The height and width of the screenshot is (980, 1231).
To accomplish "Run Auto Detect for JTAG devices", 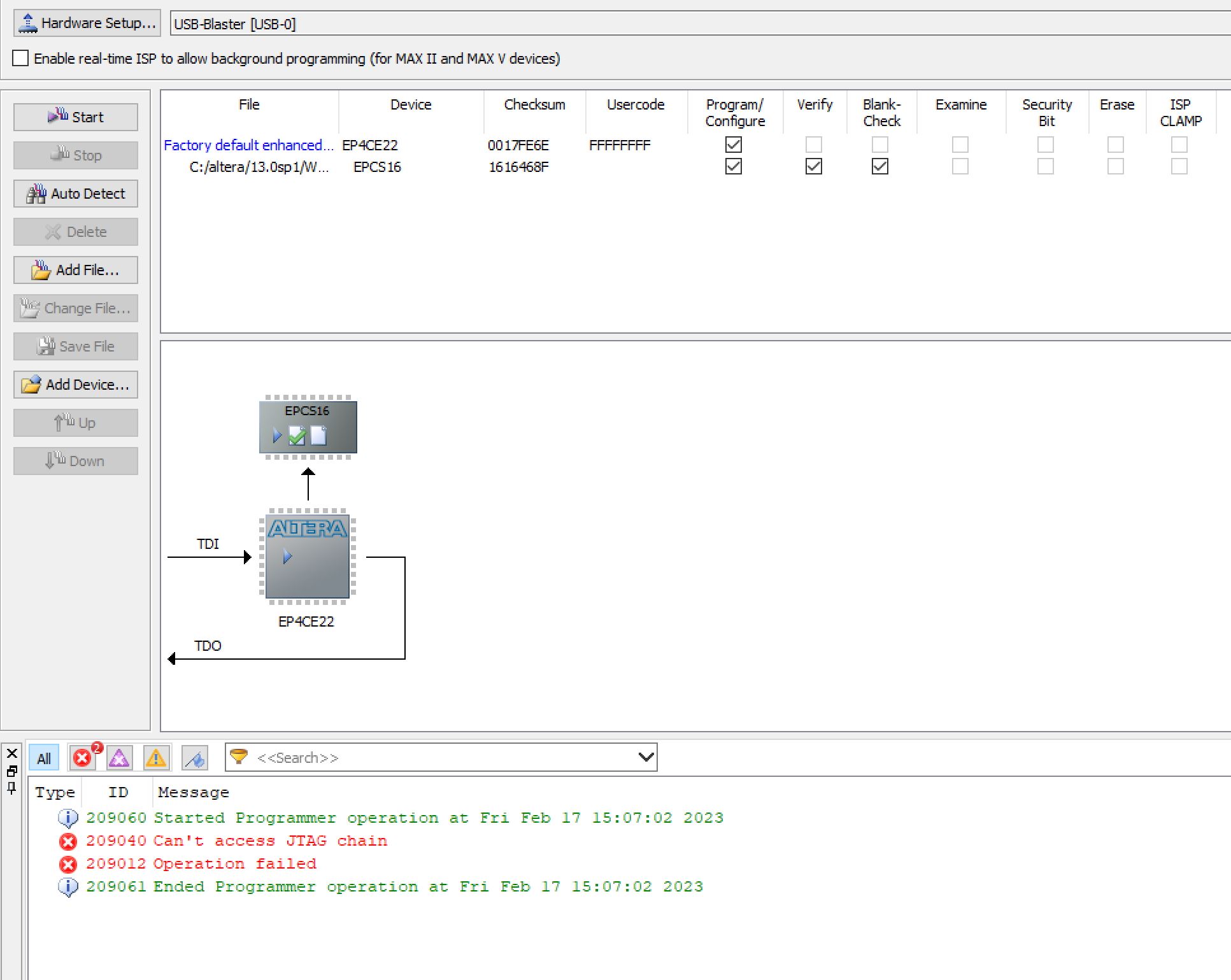I will click(x=76, y=194).
